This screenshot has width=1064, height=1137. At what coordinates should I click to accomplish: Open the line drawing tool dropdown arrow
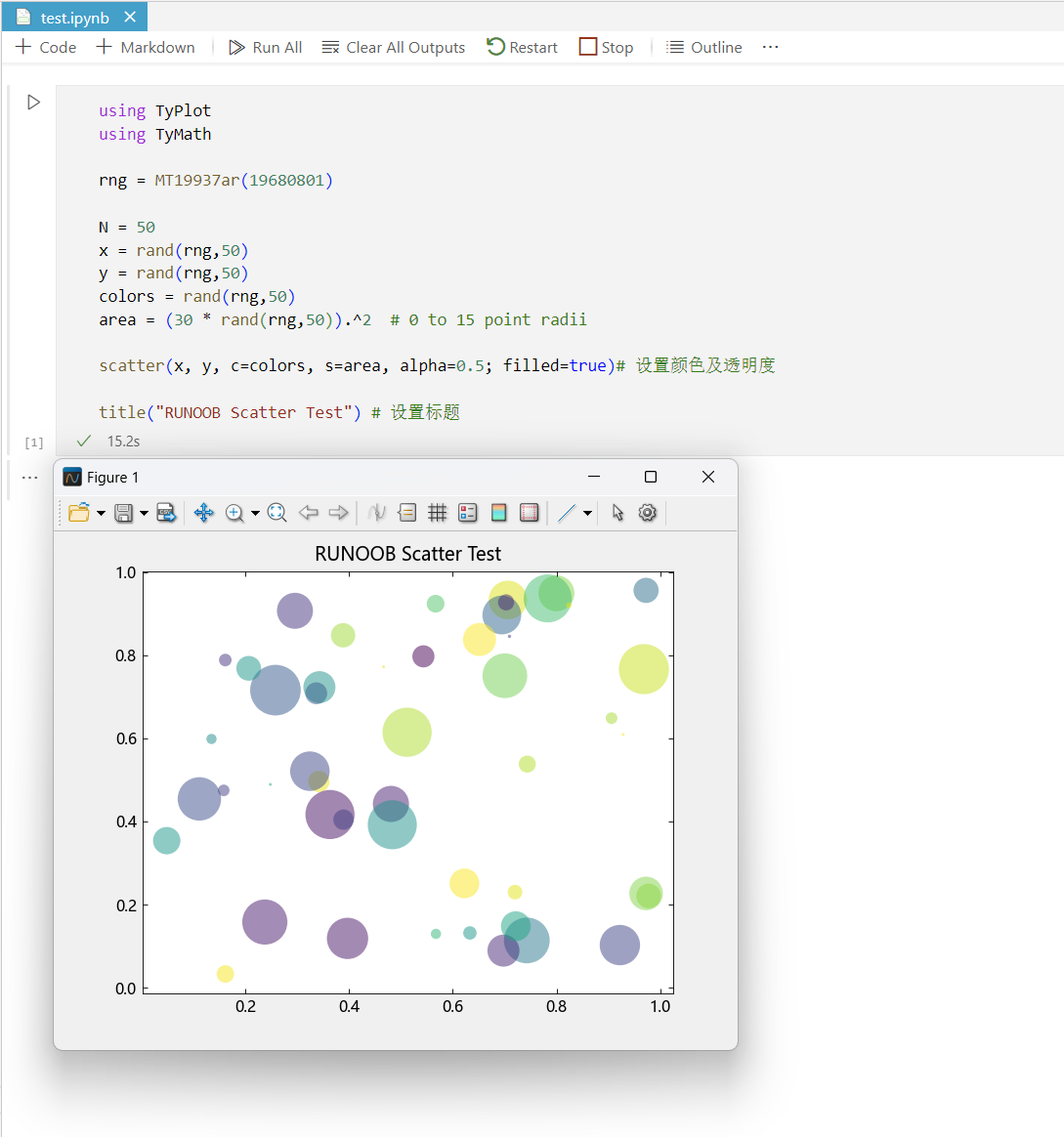coord(587,514)
